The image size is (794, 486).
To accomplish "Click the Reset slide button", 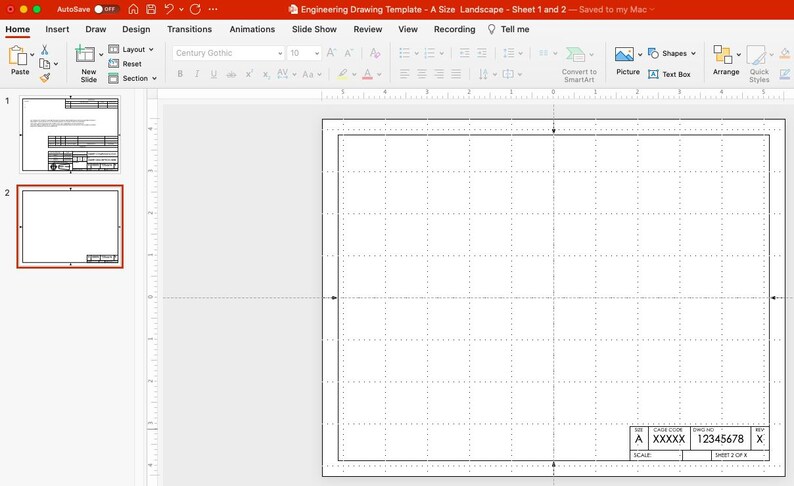I will pos(125,64).
